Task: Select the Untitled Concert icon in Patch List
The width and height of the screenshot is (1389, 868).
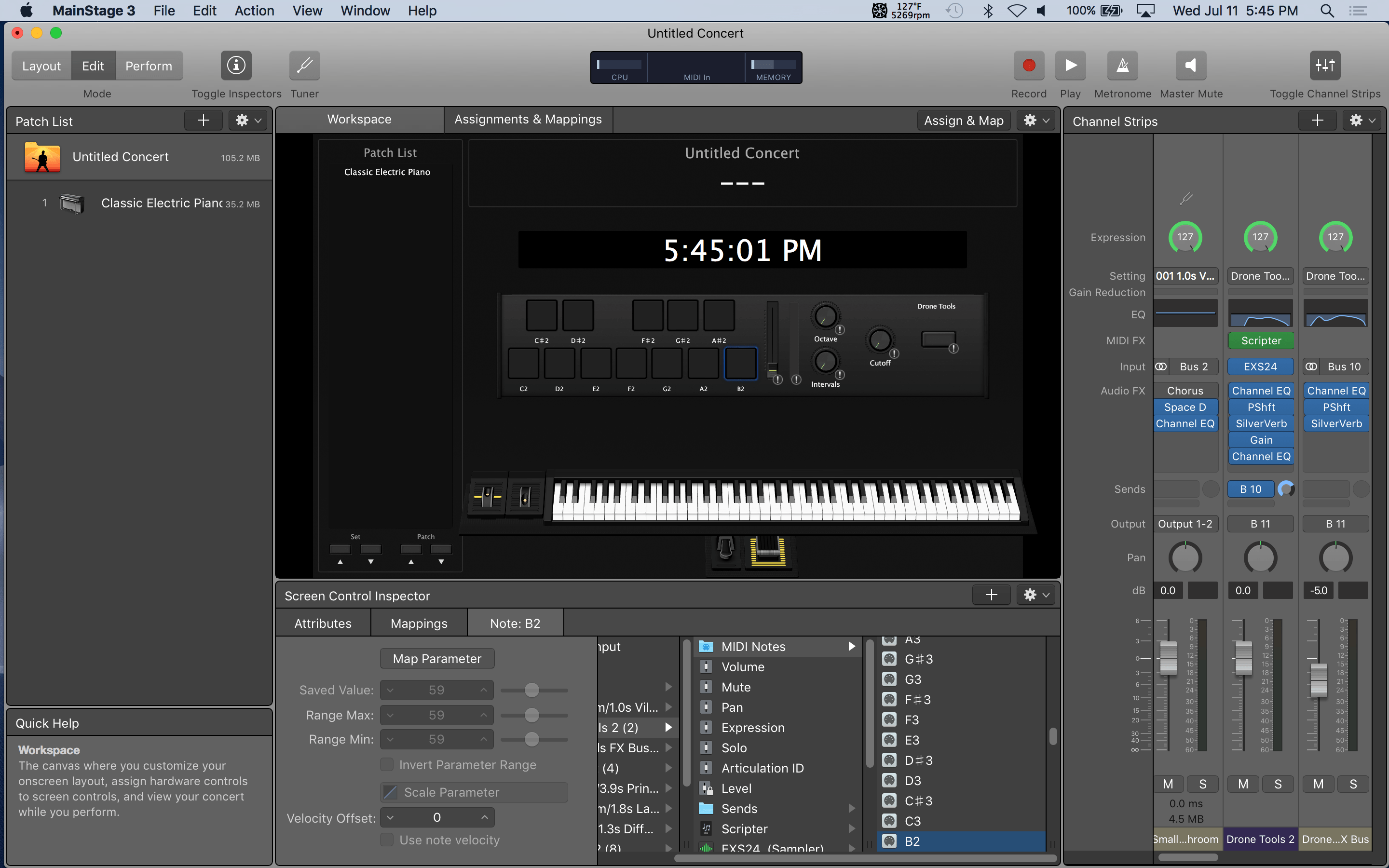Action: (x=42, y=157)
